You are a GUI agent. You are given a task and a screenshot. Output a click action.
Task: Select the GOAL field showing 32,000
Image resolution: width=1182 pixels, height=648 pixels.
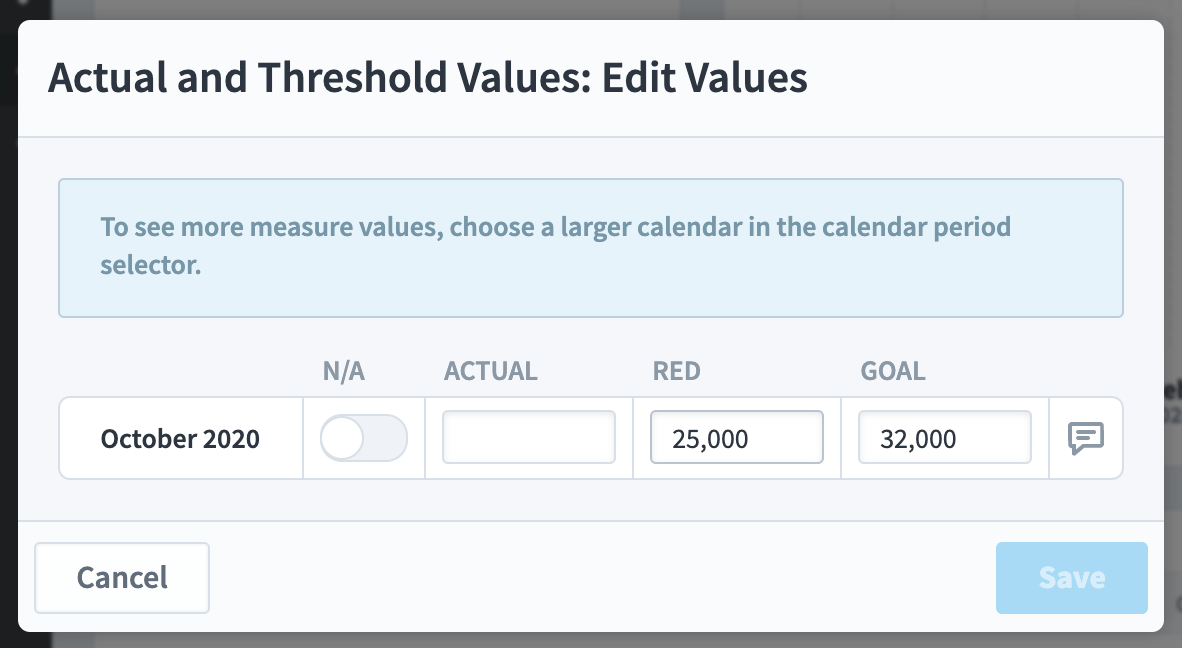(945, 437)
